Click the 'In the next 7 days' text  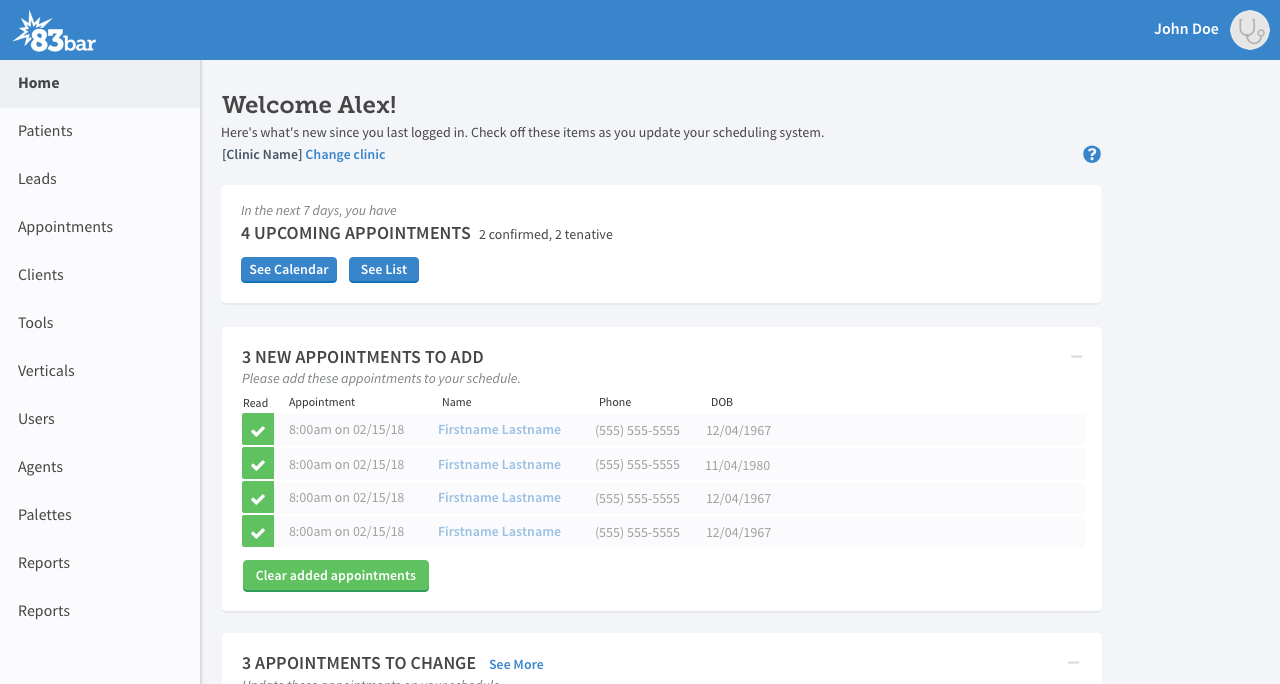pyautogui.click(x=319, y=211)
